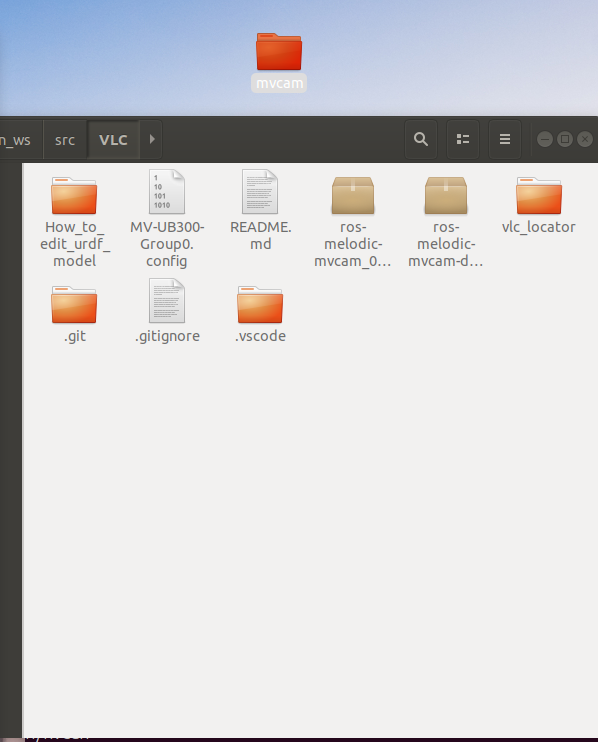Open the vlc_locator folder
The height and width of the screenshot is (742, 598).
(539, 195)
